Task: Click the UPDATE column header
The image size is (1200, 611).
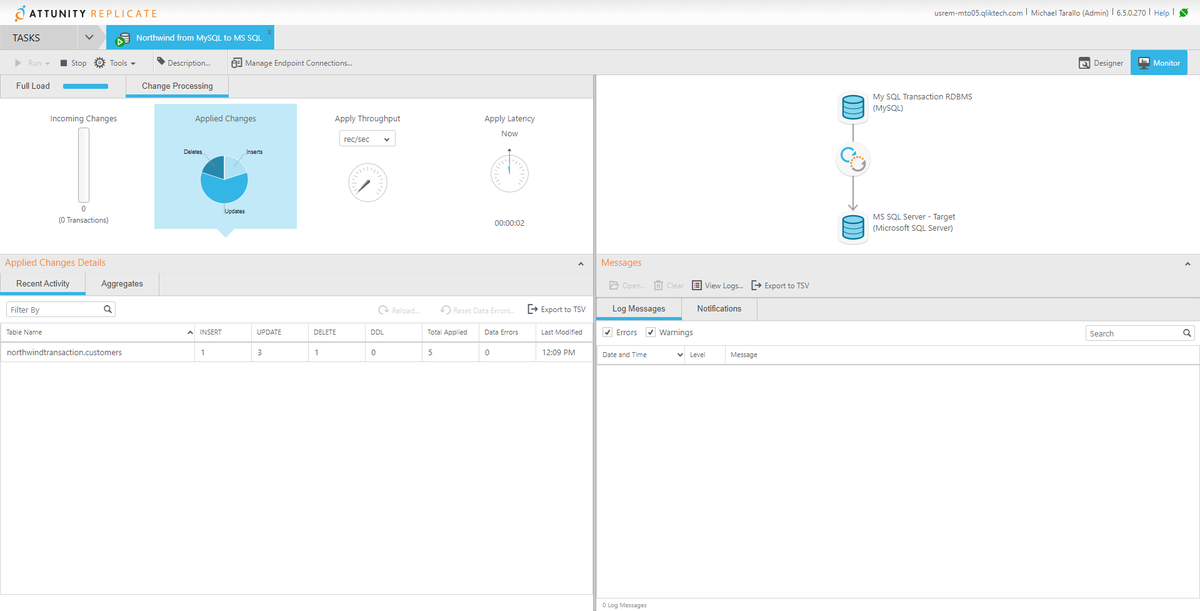Action: click(280, 332)
